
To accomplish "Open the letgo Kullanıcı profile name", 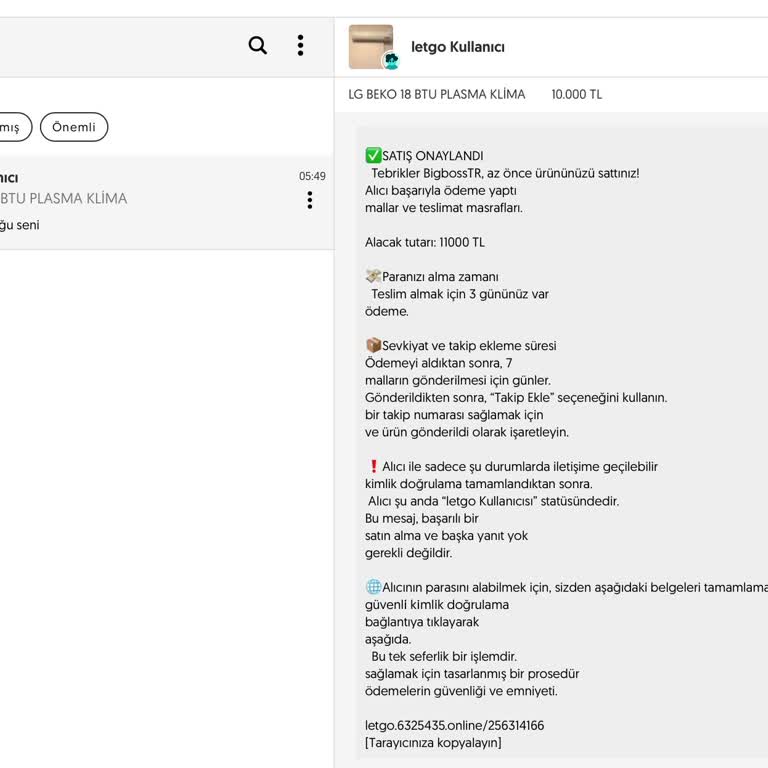I will pos(458,47).
